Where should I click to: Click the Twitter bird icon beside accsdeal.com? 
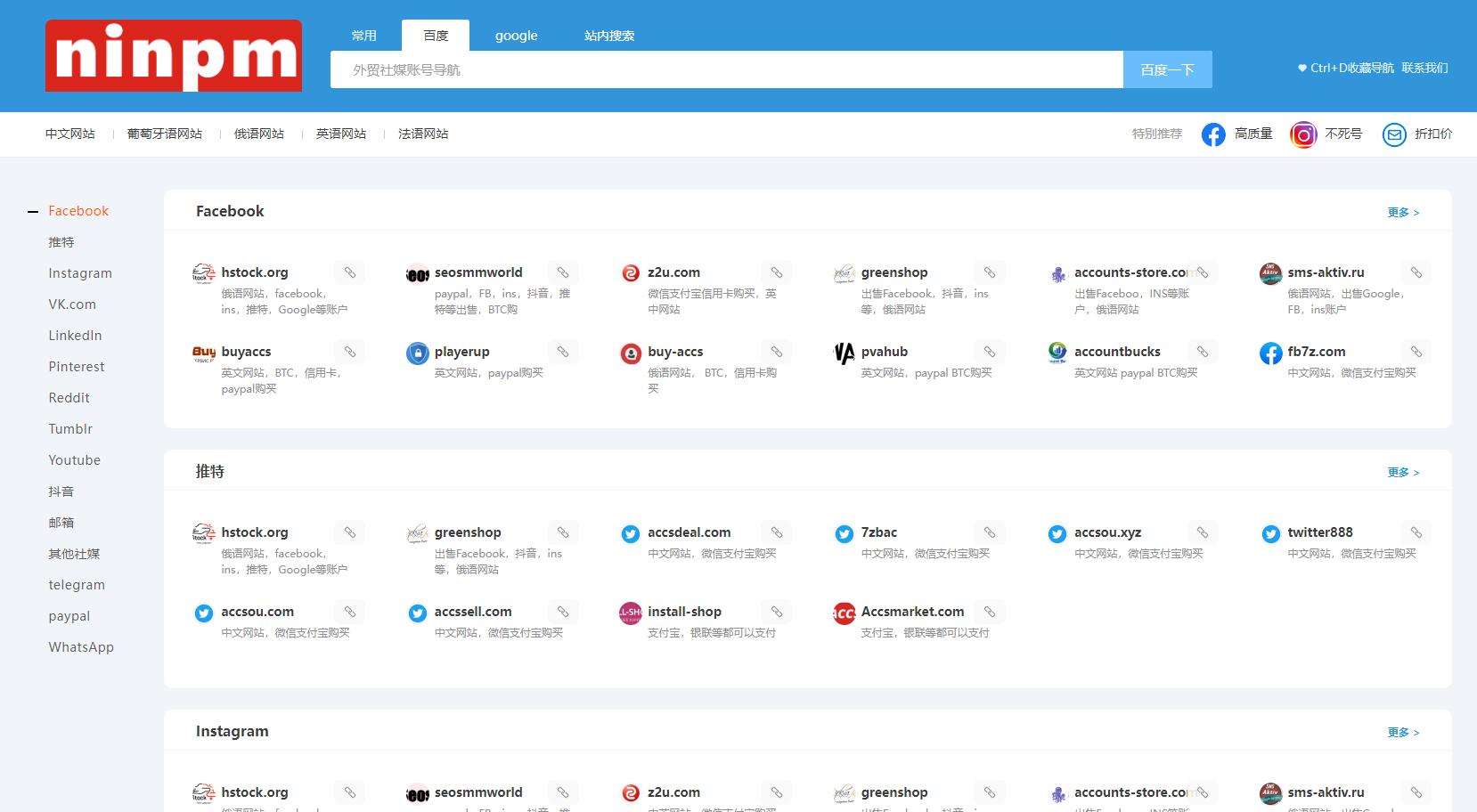point(631,534)
